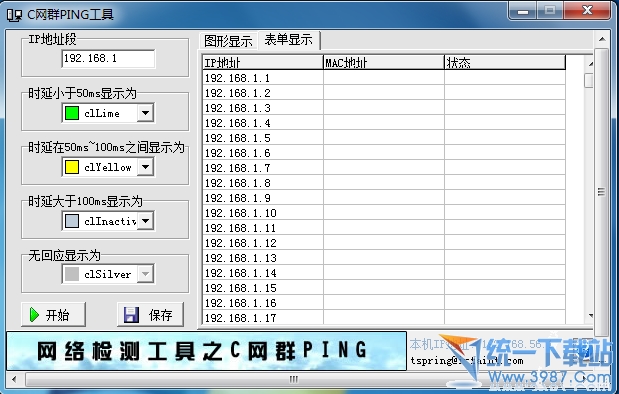The image size is (619, 394).
Task: Select row 192.168.1.15
Action: pos(384,288)
